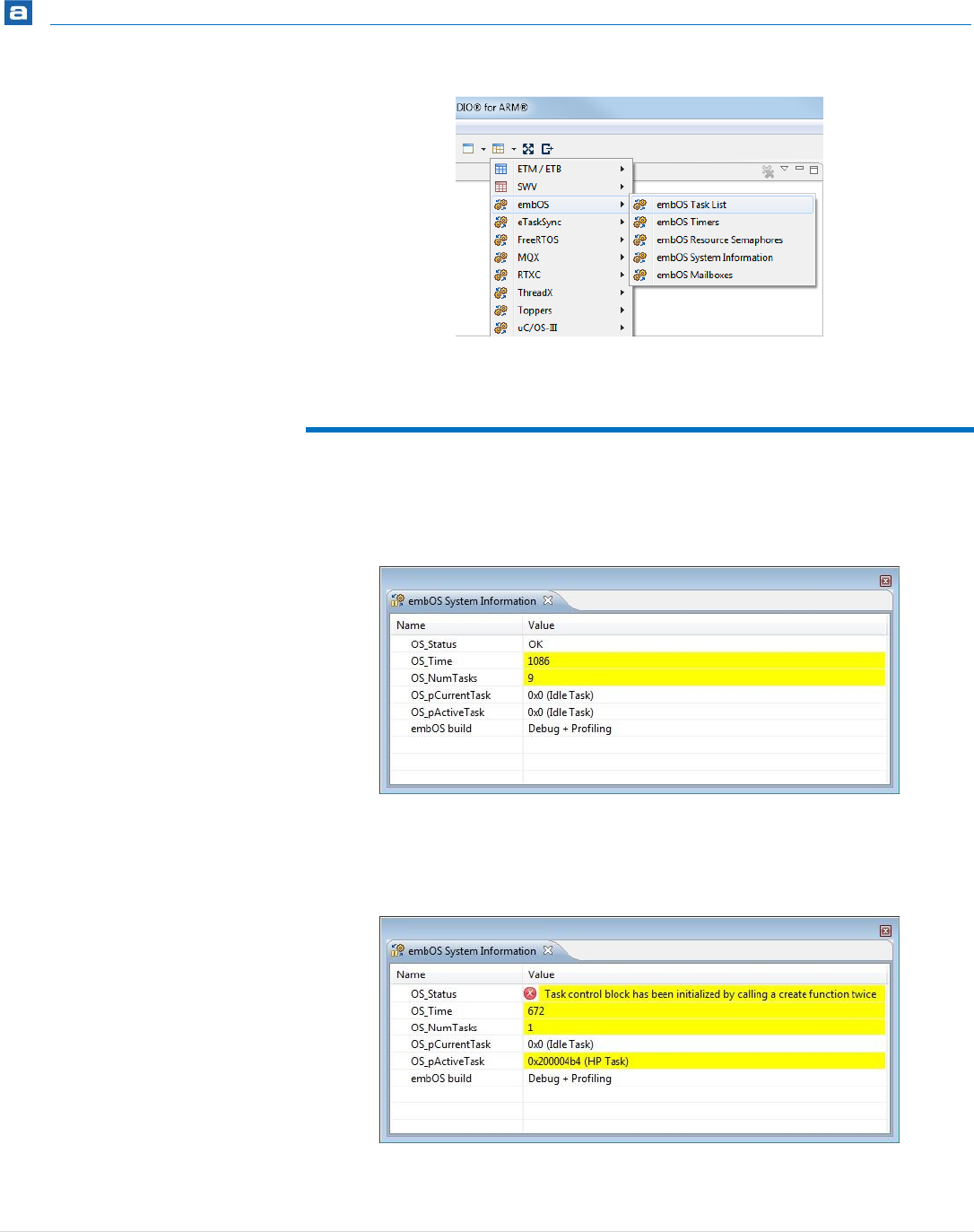Screen dimensions: 974x1232
Task: Open the RTXC submenu
Action: tap(561, 275)
